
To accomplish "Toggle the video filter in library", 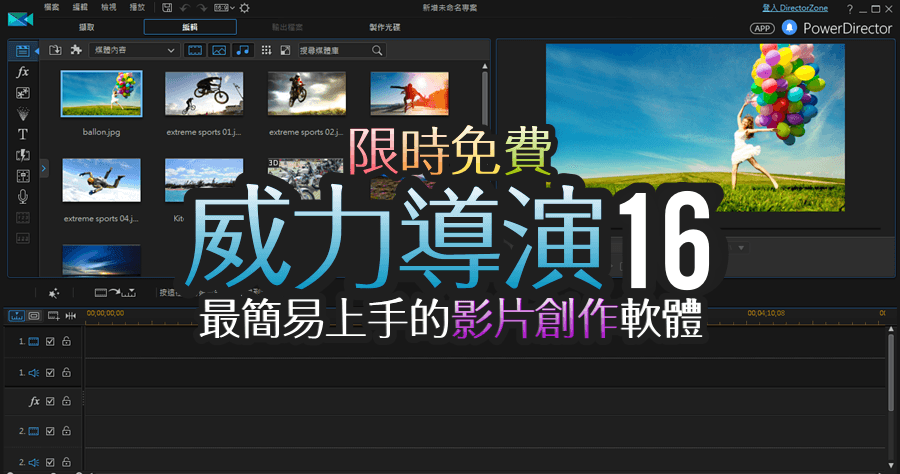I will [195, 50].
